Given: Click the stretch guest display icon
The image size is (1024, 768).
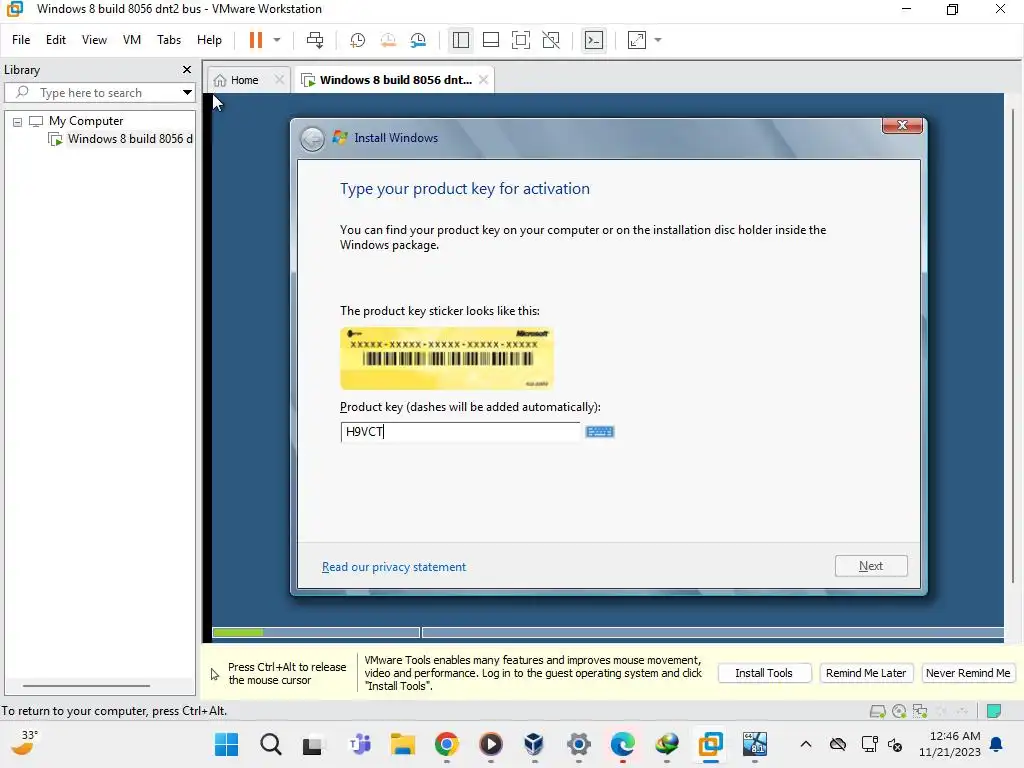Looking at the screenshot, I should (x=637, y=40).
